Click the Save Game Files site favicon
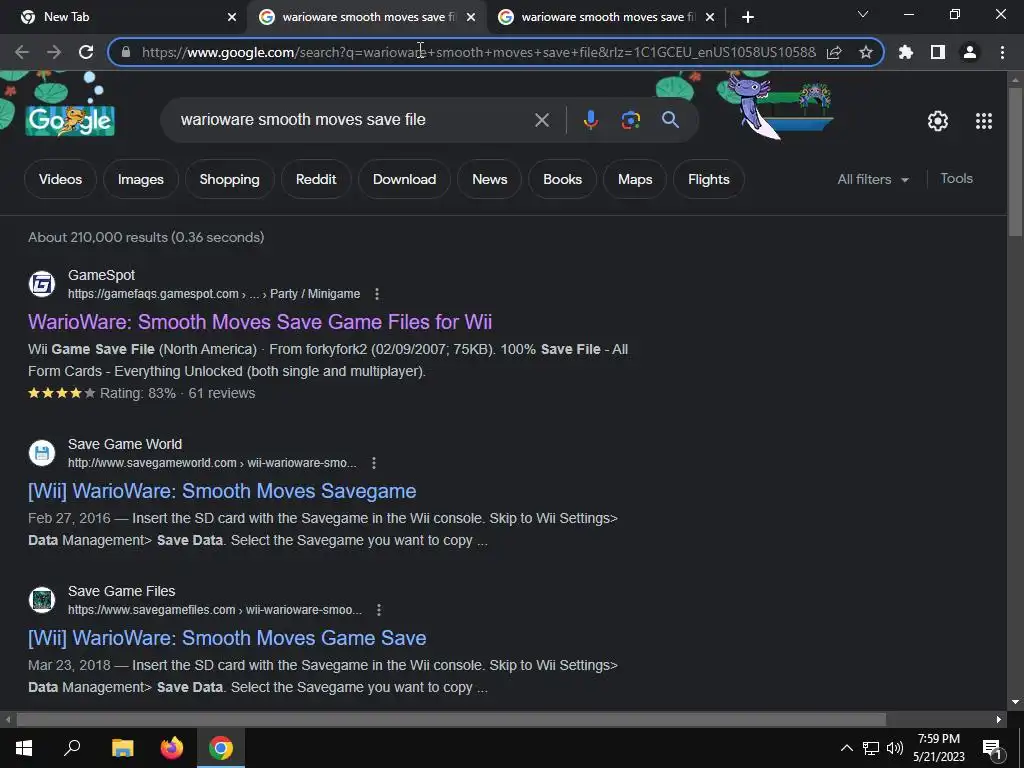 click(x=42, y=600)
